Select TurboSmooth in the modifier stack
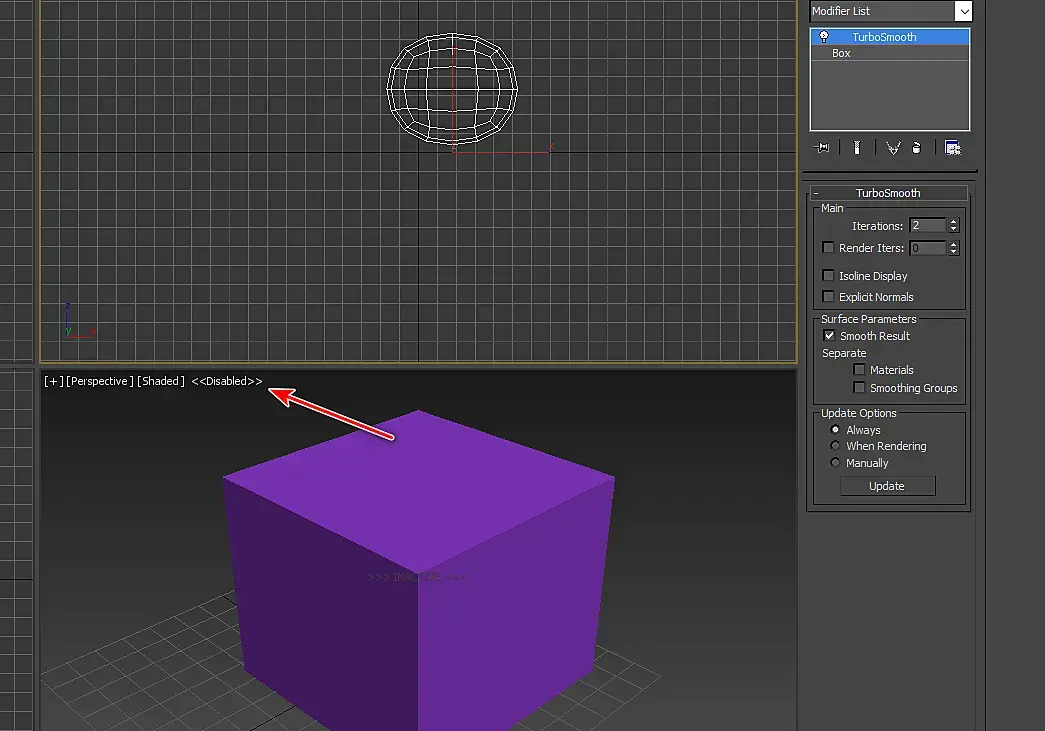The image size is (1045, 731). [890, 37]
